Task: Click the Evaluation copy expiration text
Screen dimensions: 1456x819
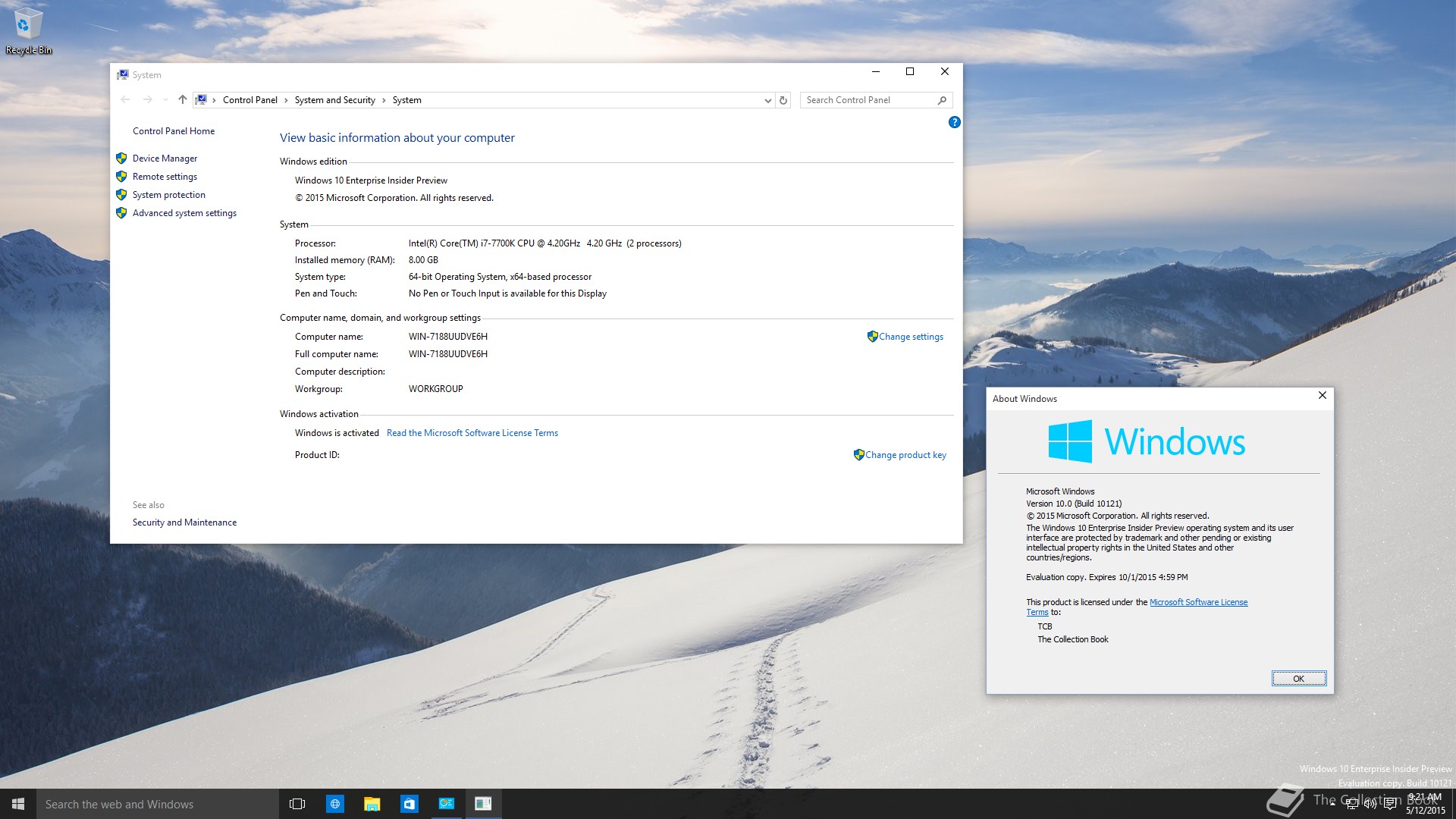Action: pos(1107,577)
